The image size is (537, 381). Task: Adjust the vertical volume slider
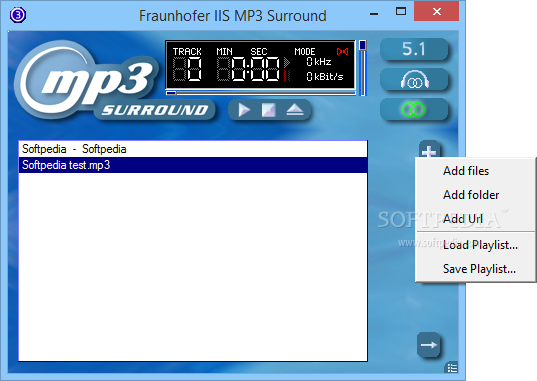(362, 68)
